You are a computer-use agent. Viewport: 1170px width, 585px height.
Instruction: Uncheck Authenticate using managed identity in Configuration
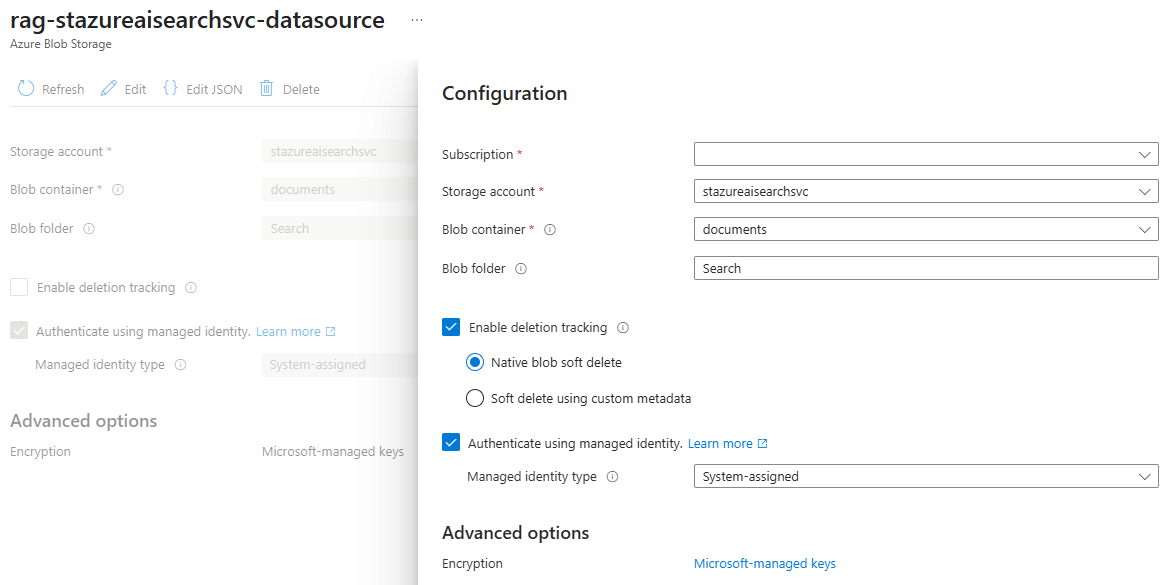tap(451, 442)
